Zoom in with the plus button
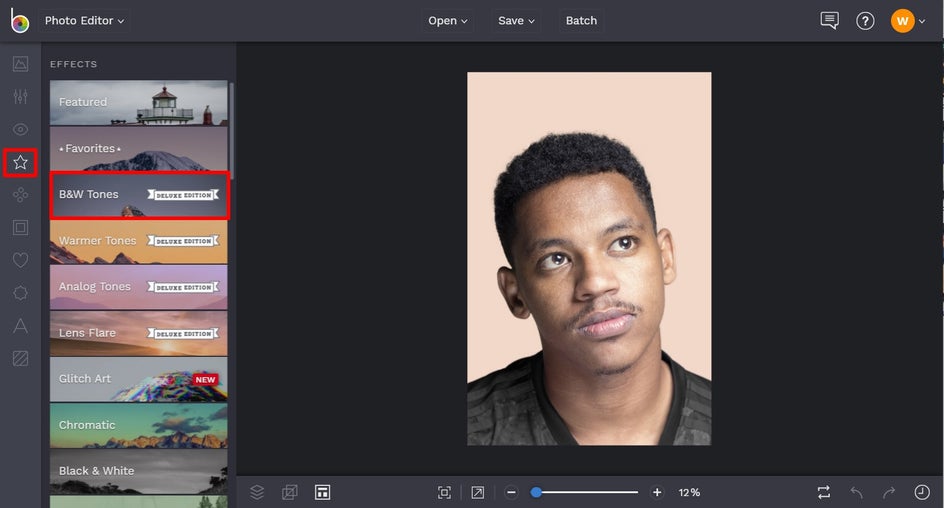Screen dimensions: 944x508 (x=657, y=492)
